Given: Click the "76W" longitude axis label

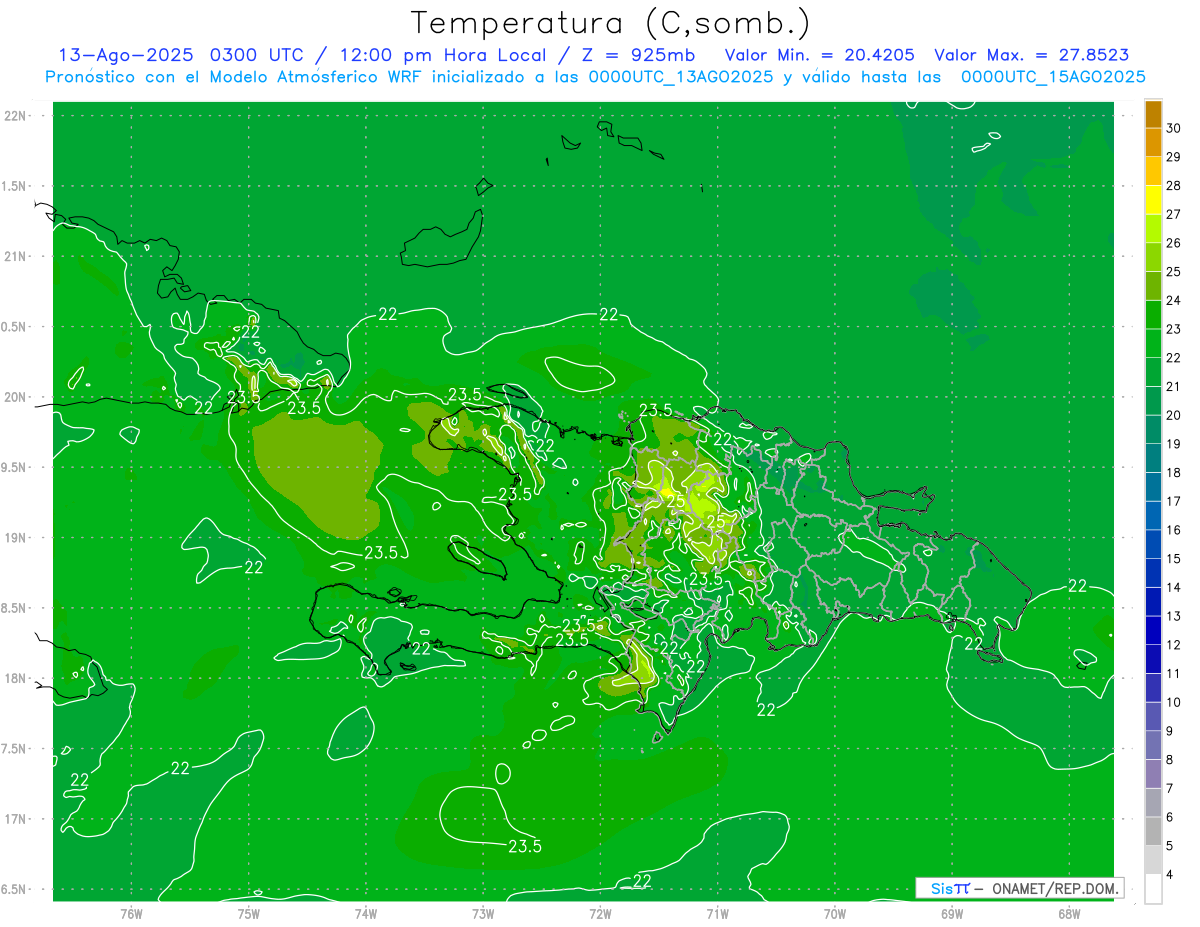Looking at the screenshot, I should (131, 913).
